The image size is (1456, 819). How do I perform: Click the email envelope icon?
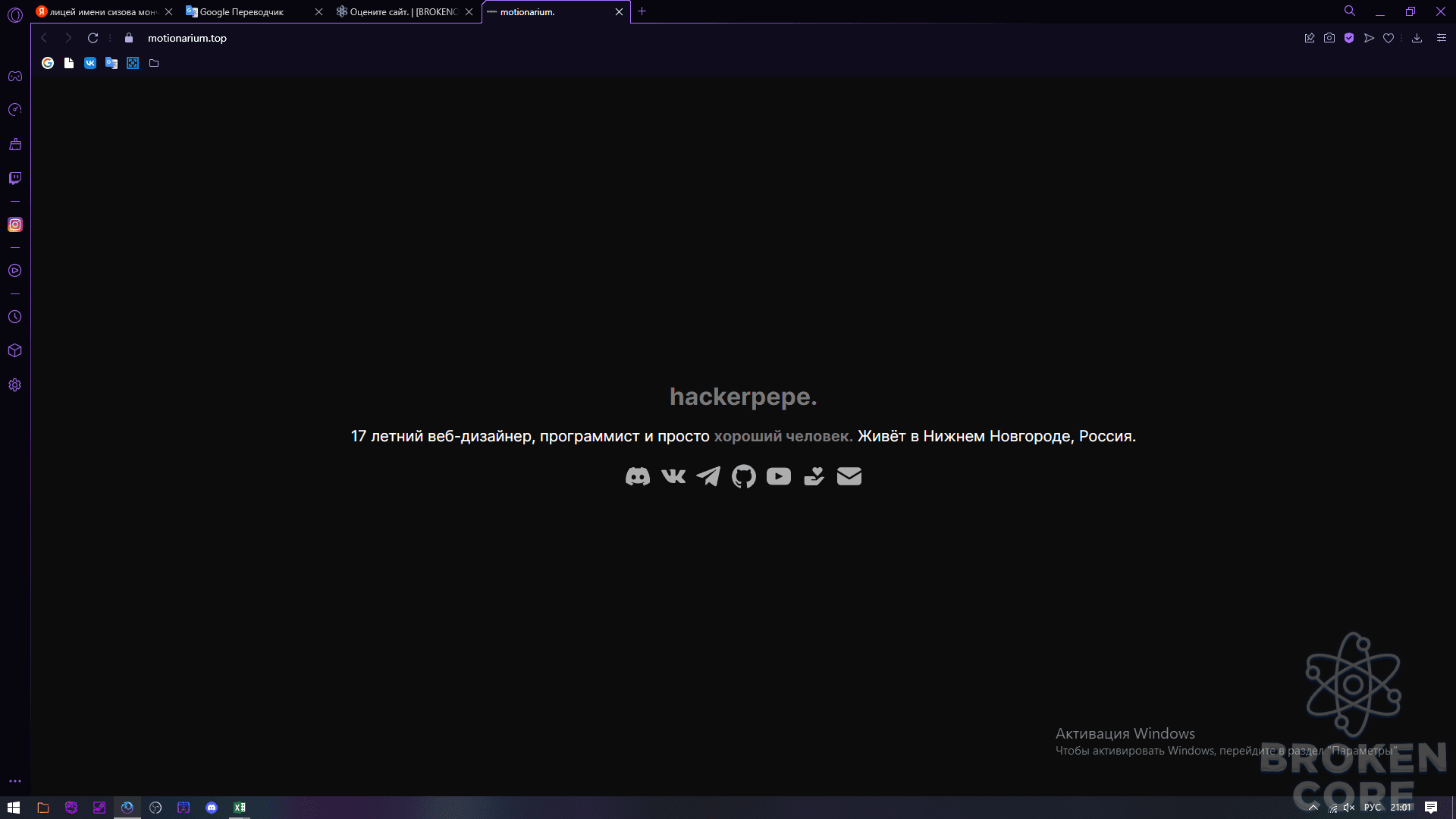pos(849,476)
